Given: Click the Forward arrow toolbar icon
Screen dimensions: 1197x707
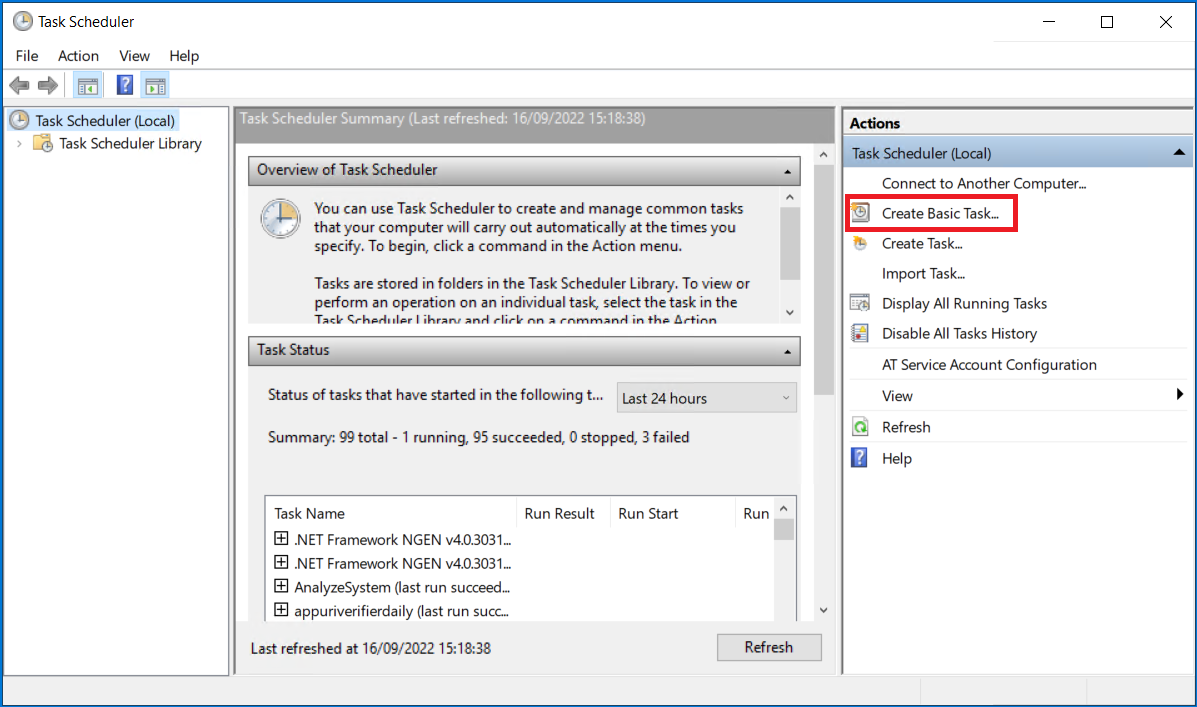Looking at the screenshot, I should pos(47,86).
